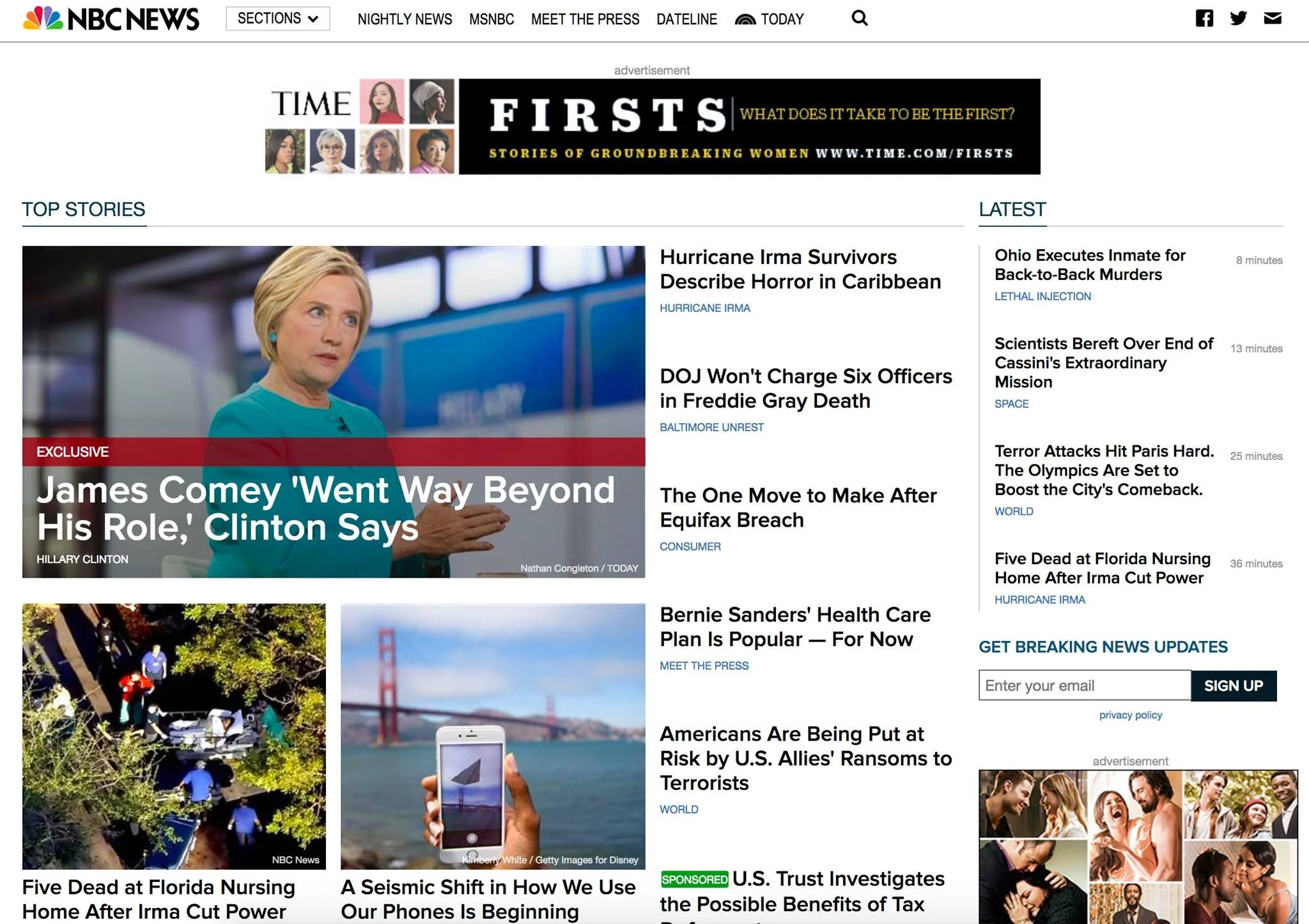1309x924 pixels.
Task: Go to NIGHTLY NEWS
Action: click(405, 19)
